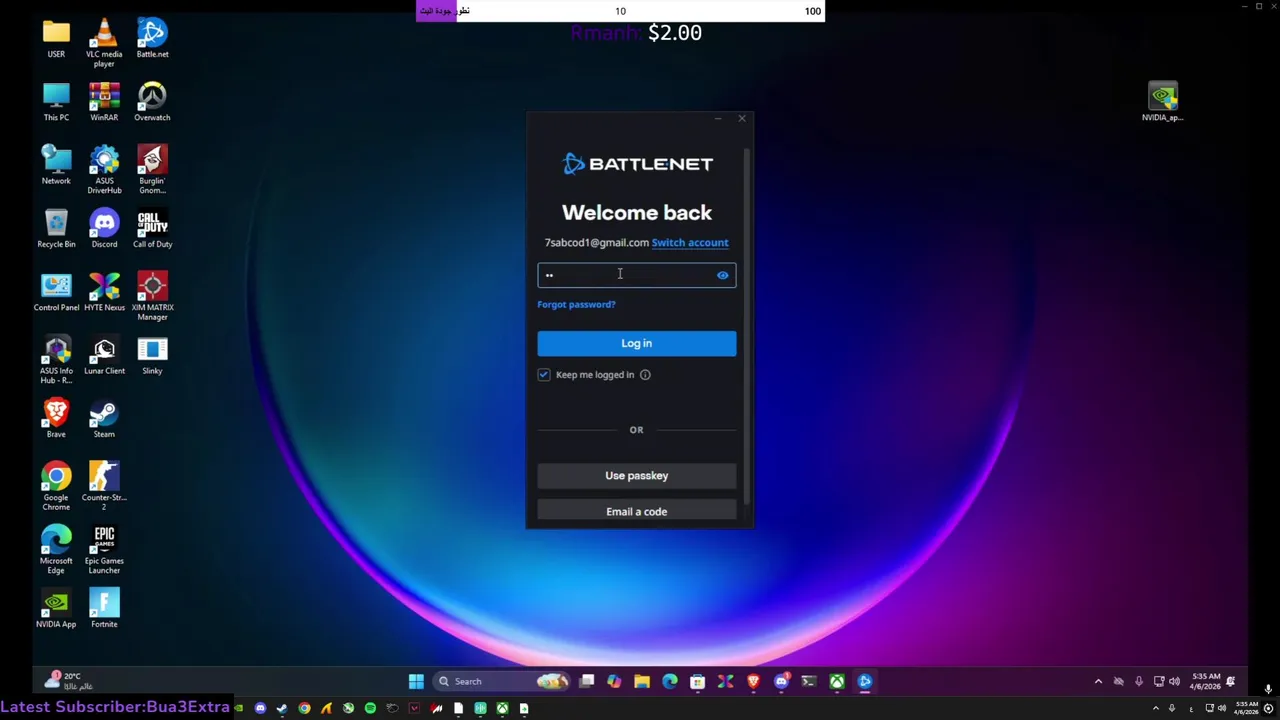Viewport: 1280px width, 720px height.
Task: Click Use passkey button
Action: click(x=636, y=476)
